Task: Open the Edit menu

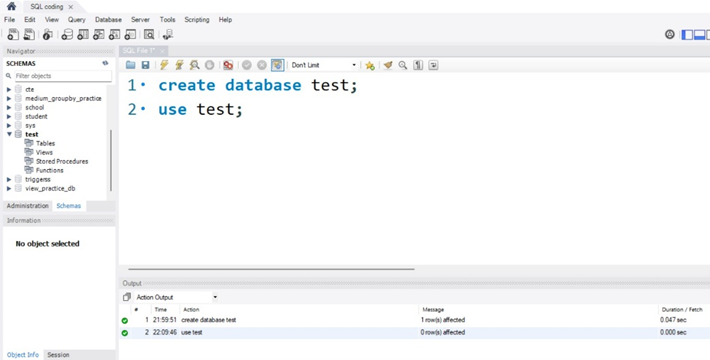Action: [30, 19]
